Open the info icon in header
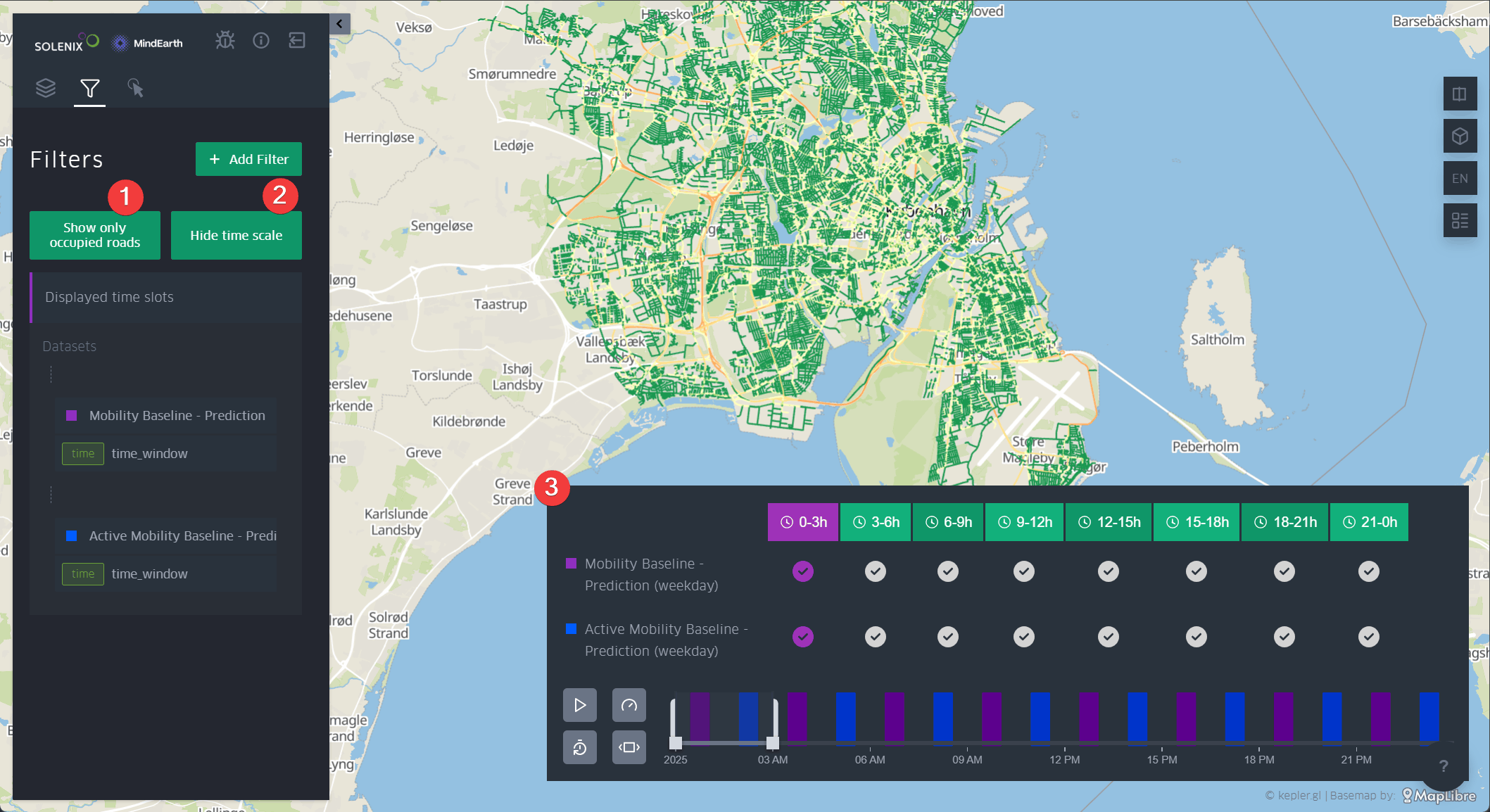1490x812 pixels. point(261,41)
